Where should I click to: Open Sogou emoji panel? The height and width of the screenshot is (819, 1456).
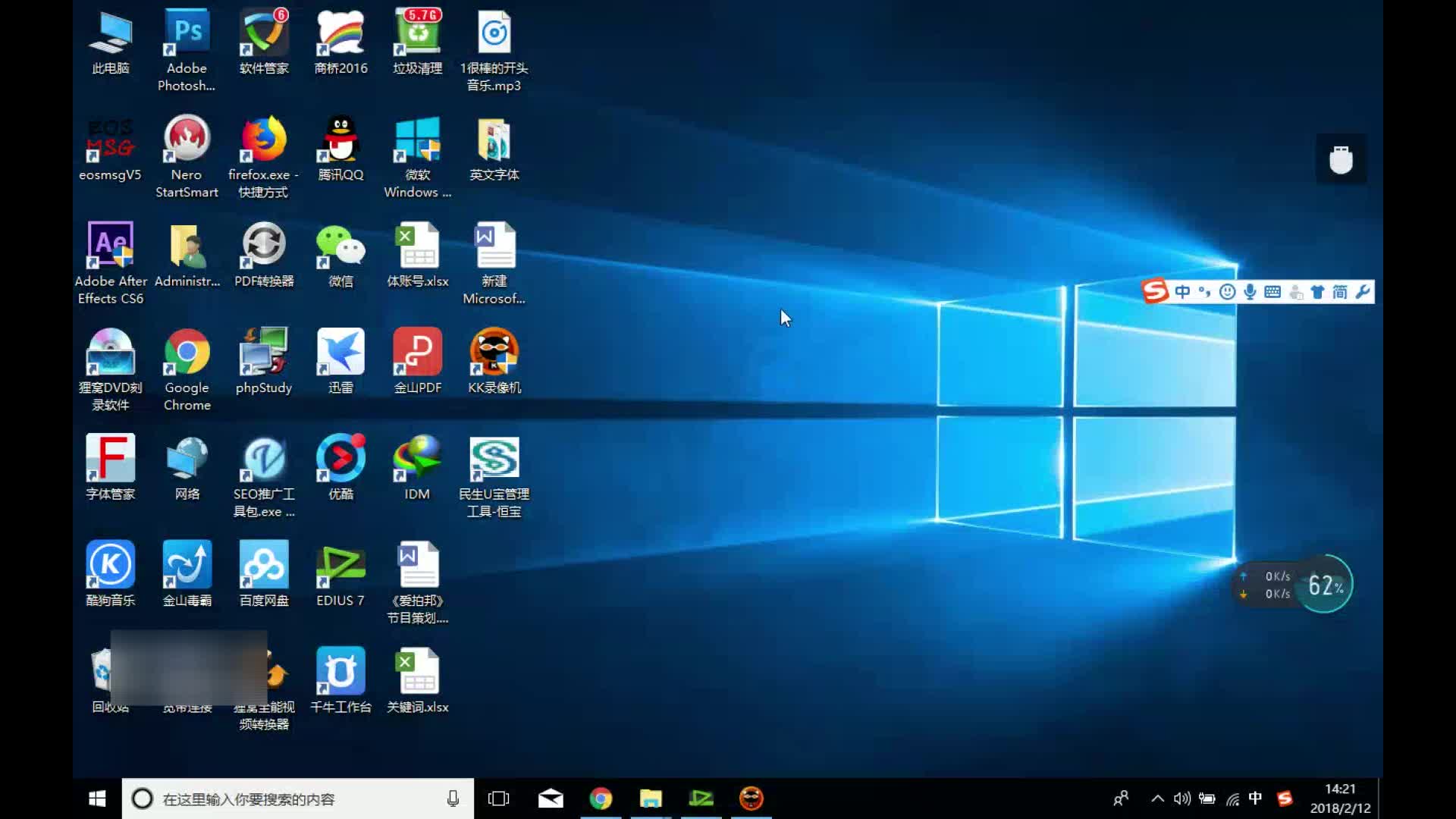coord(1227,292)
